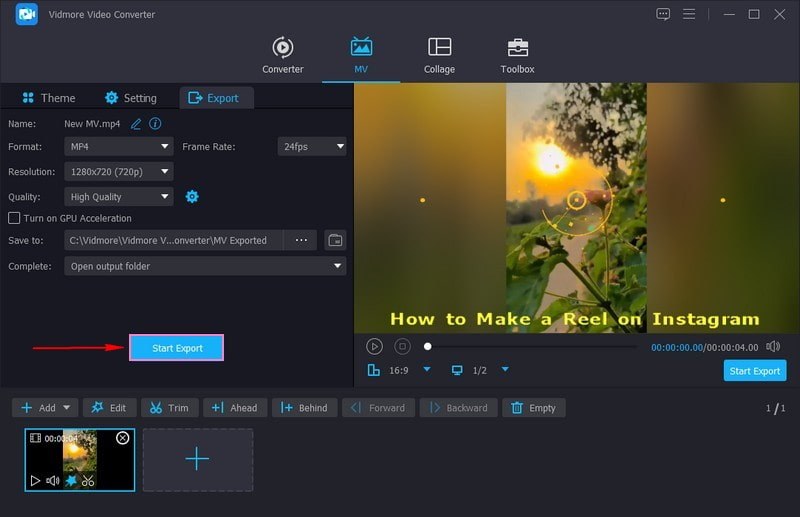This screenshot has height=517, width=800.
Task: Click the highlighted Start Export button
Action: click(x=177, y=348)
